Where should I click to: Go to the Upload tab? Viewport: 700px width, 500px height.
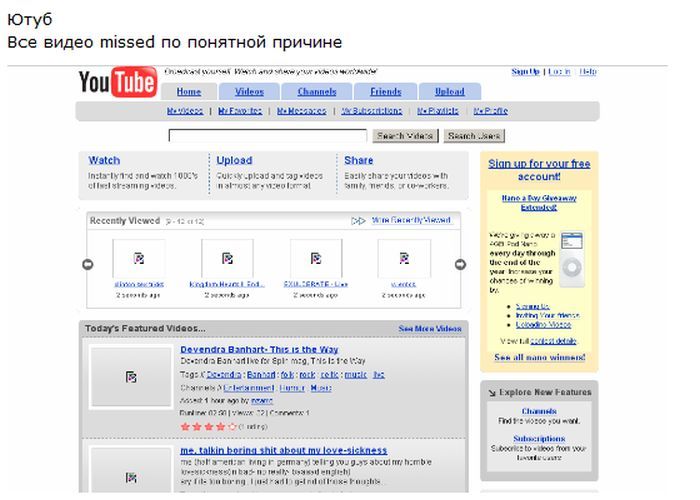[x=449, y=92]
